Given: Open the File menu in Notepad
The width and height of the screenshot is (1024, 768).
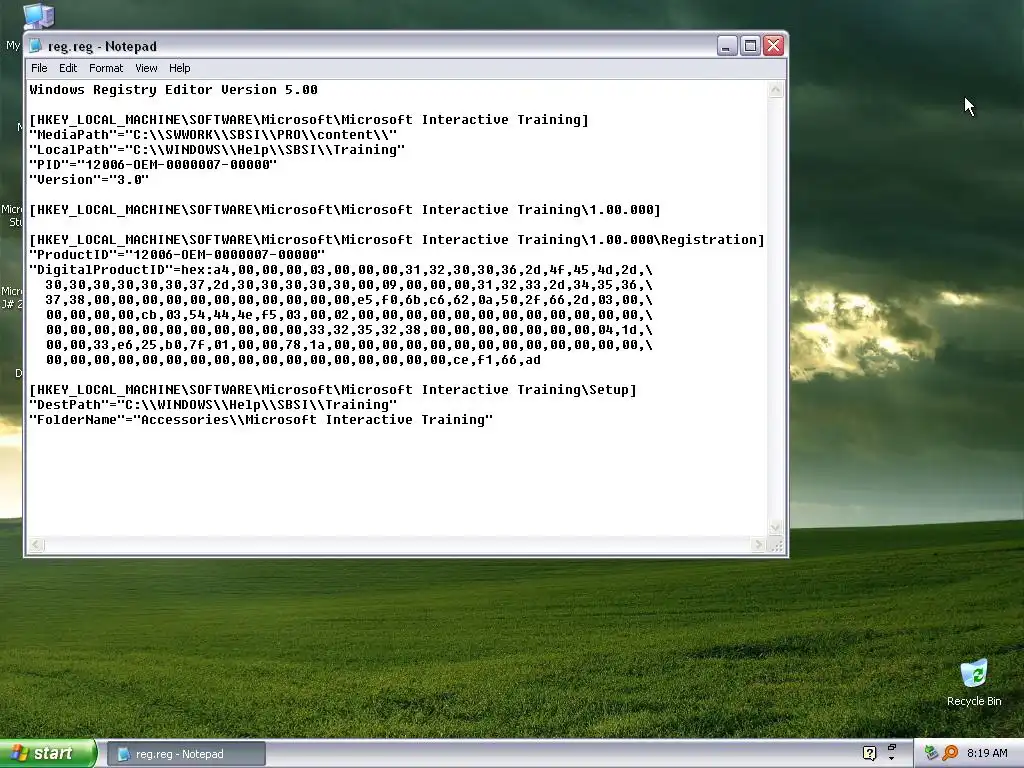Looking at the screenshot, I should point(39,68).
